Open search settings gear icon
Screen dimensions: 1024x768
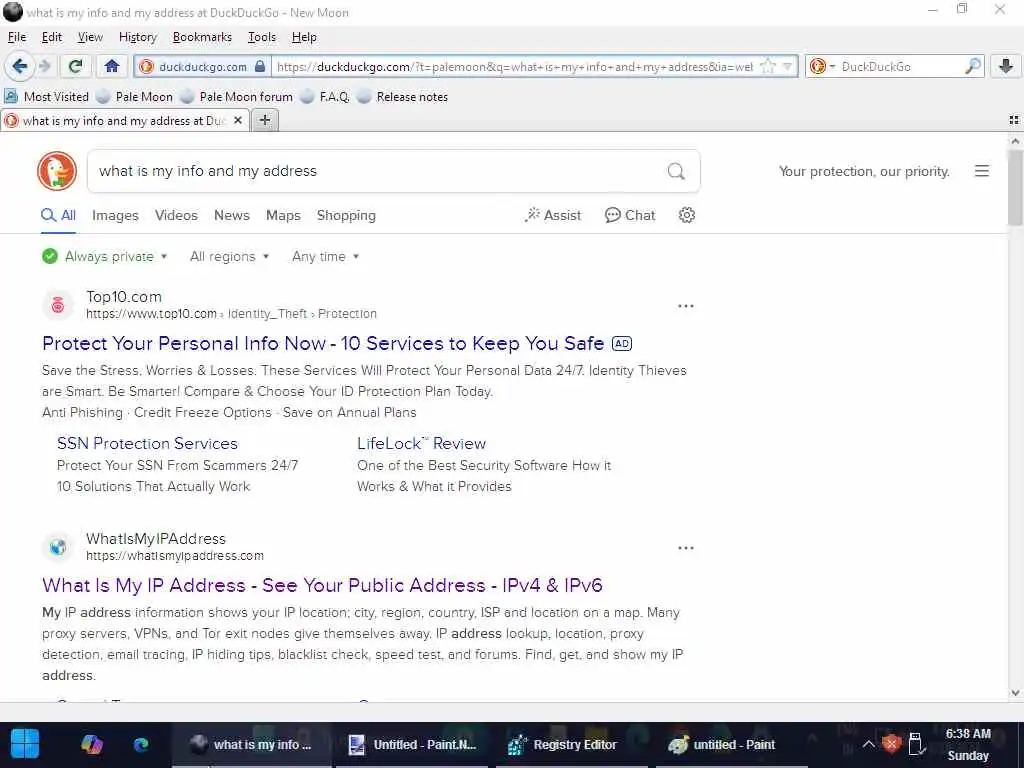[686, 216]
